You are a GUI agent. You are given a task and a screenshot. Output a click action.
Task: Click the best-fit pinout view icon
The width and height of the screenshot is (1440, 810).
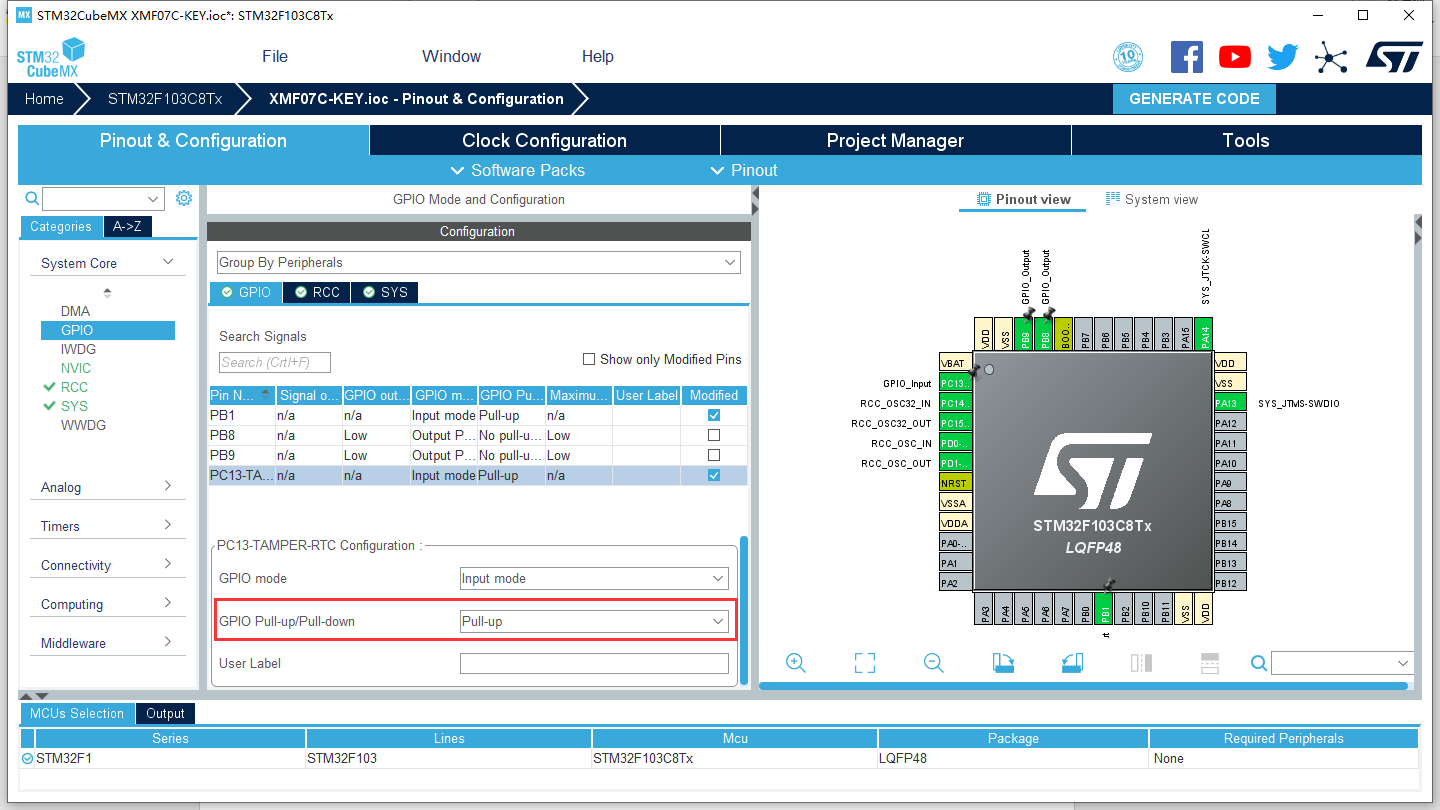pos(864,662)
